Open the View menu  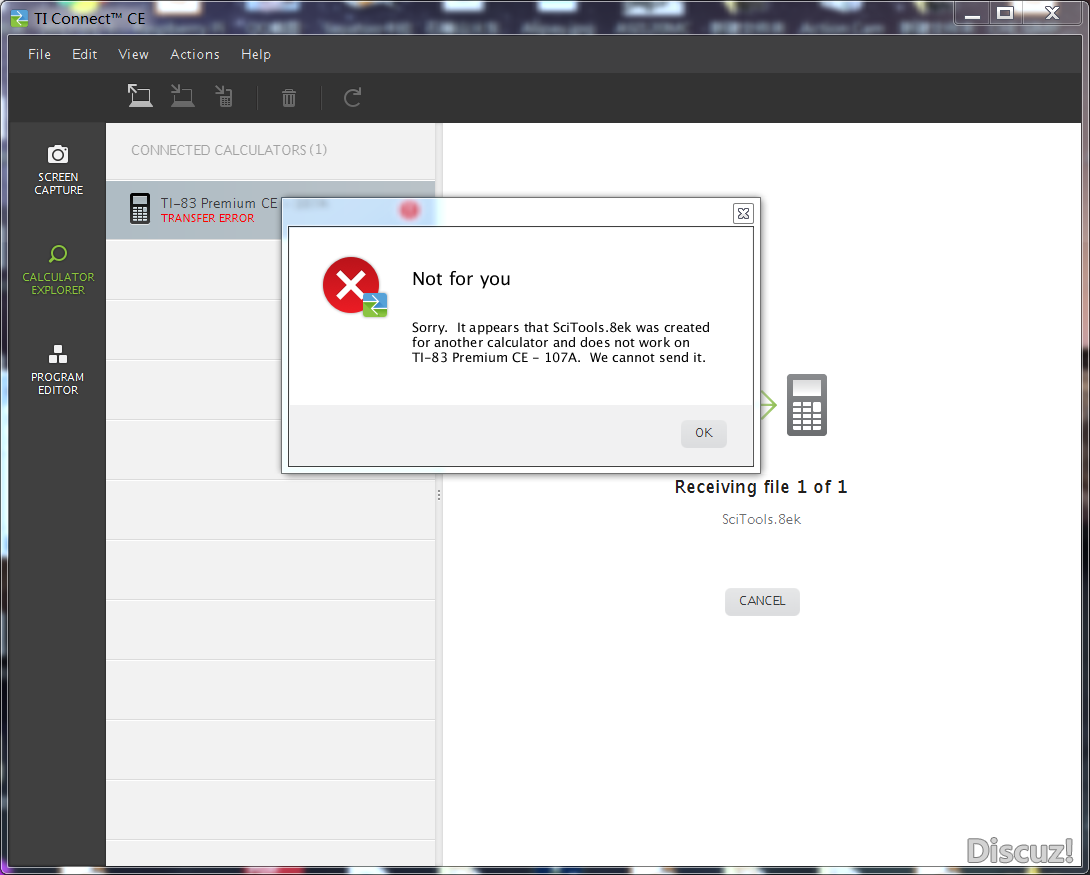point(133,54)
